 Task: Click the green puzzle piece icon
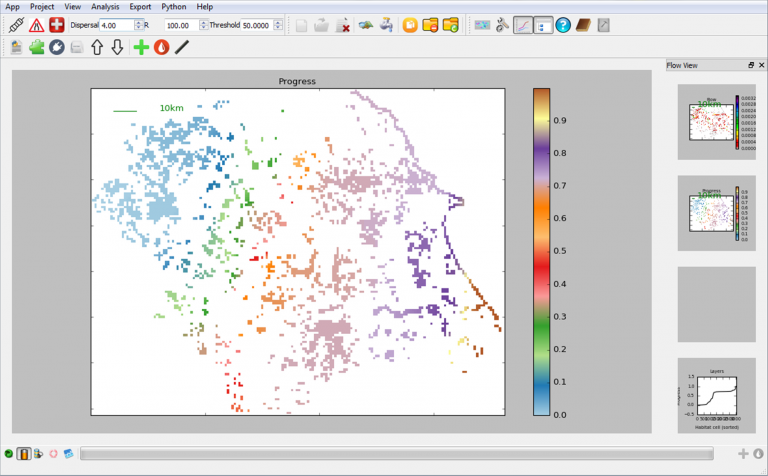37,47
